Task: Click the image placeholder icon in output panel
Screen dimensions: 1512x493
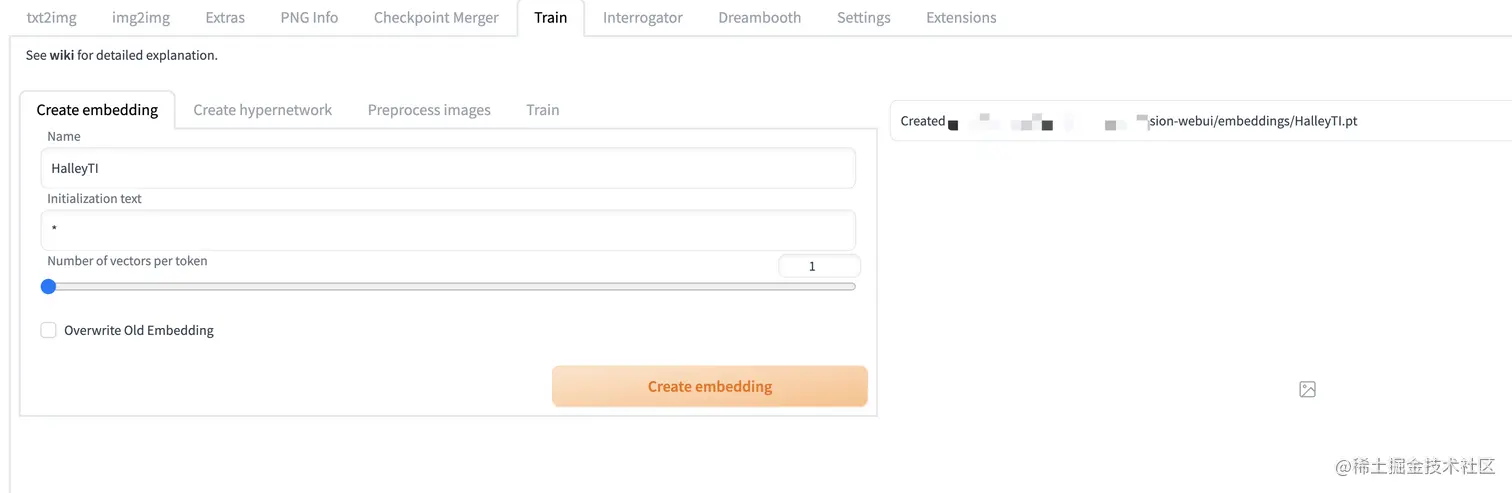Action: point(1307,389)
